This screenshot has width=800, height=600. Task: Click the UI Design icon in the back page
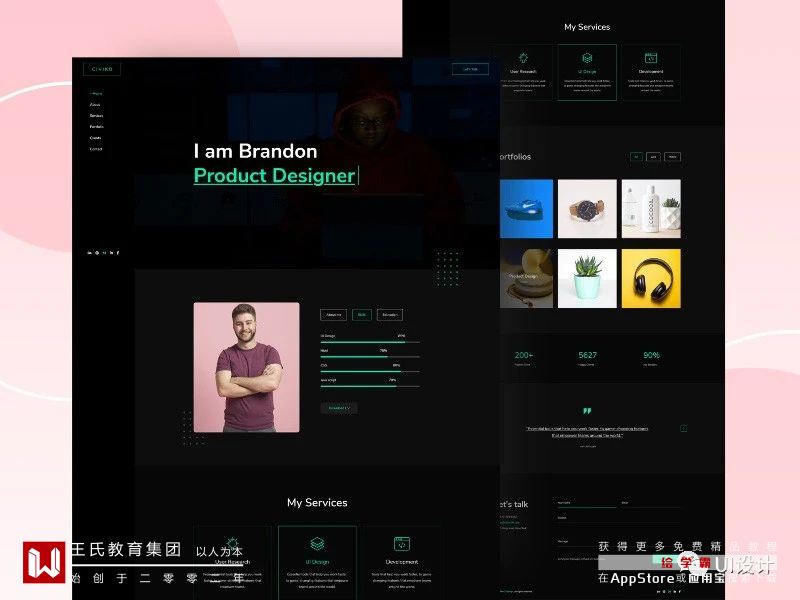click(587, 58)
